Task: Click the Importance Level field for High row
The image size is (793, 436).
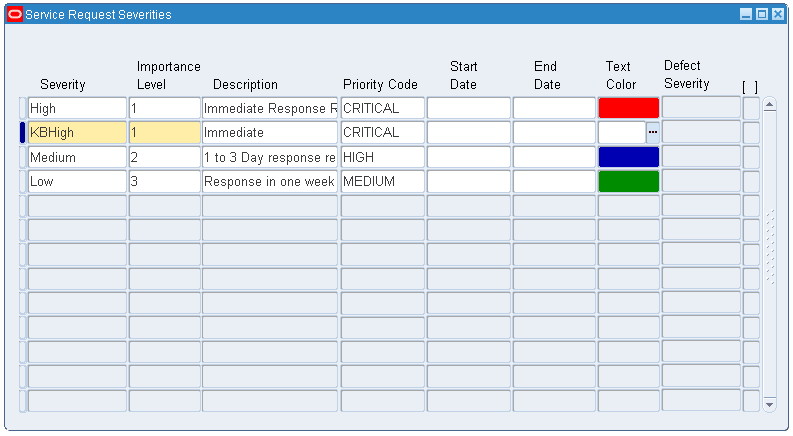Action: pyautogui.click(x=165, y=108)
